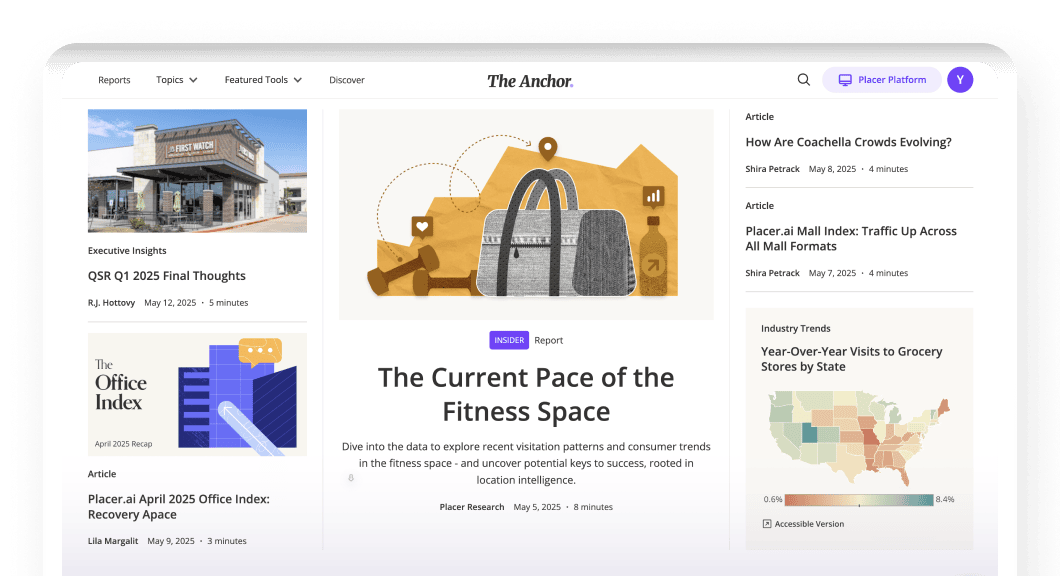
Task: Click the 0.6% scale minimum label
Action: pos(773,500)
